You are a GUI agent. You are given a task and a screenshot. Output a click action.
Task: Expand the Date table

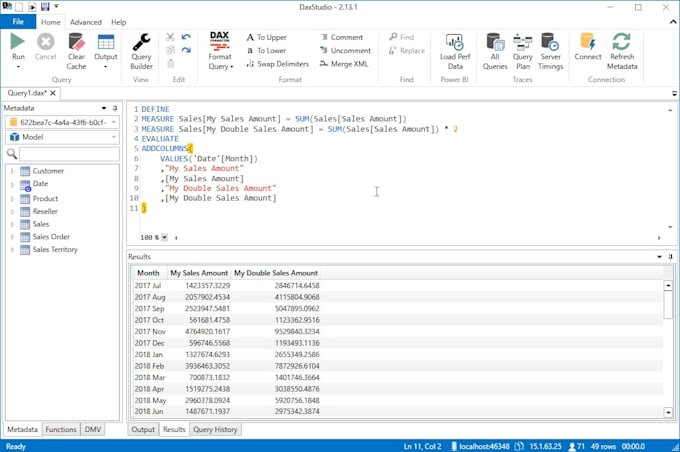[x=13, y=185]
